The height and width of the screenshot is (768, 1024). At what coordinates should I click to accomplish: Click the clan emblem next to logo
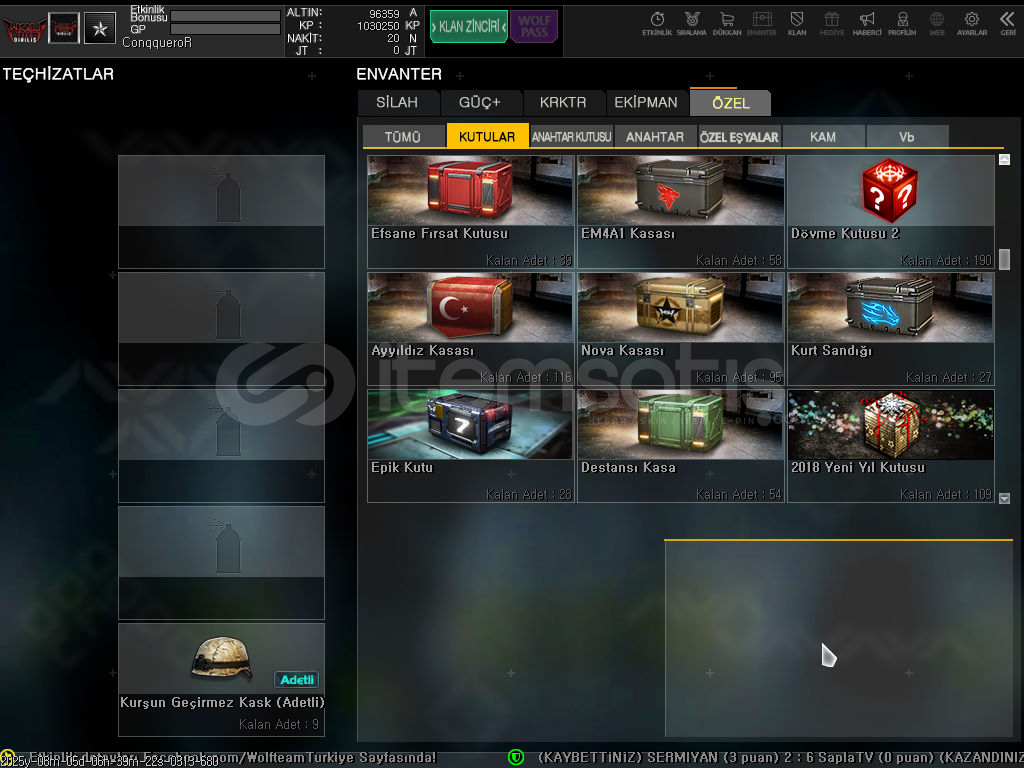[x=64, y=28]
